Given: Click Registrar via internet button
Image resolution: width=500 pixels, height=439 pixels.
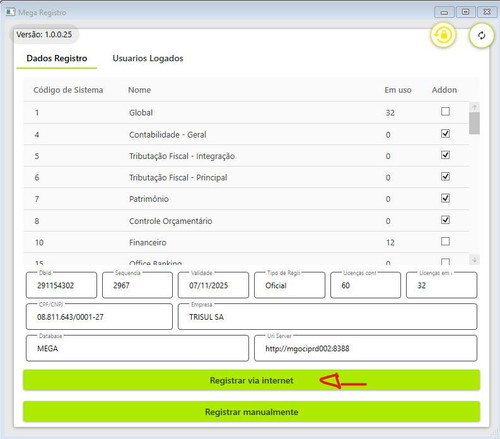Looking at the screenshot, I should pyautogui.click(x=251, y=380).
